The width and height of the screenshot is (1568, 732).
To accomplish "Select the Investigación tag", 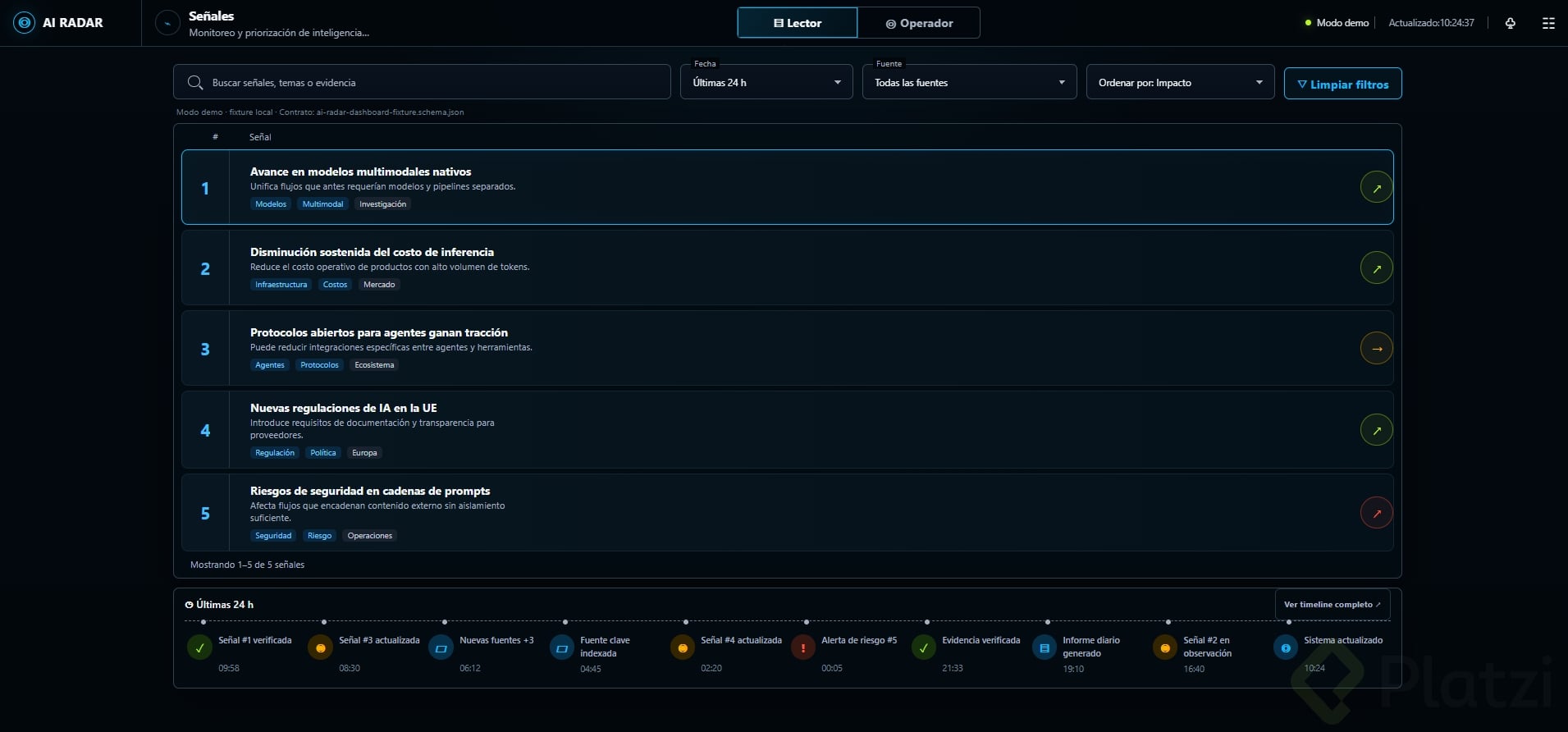I will [x=382, y=204].
